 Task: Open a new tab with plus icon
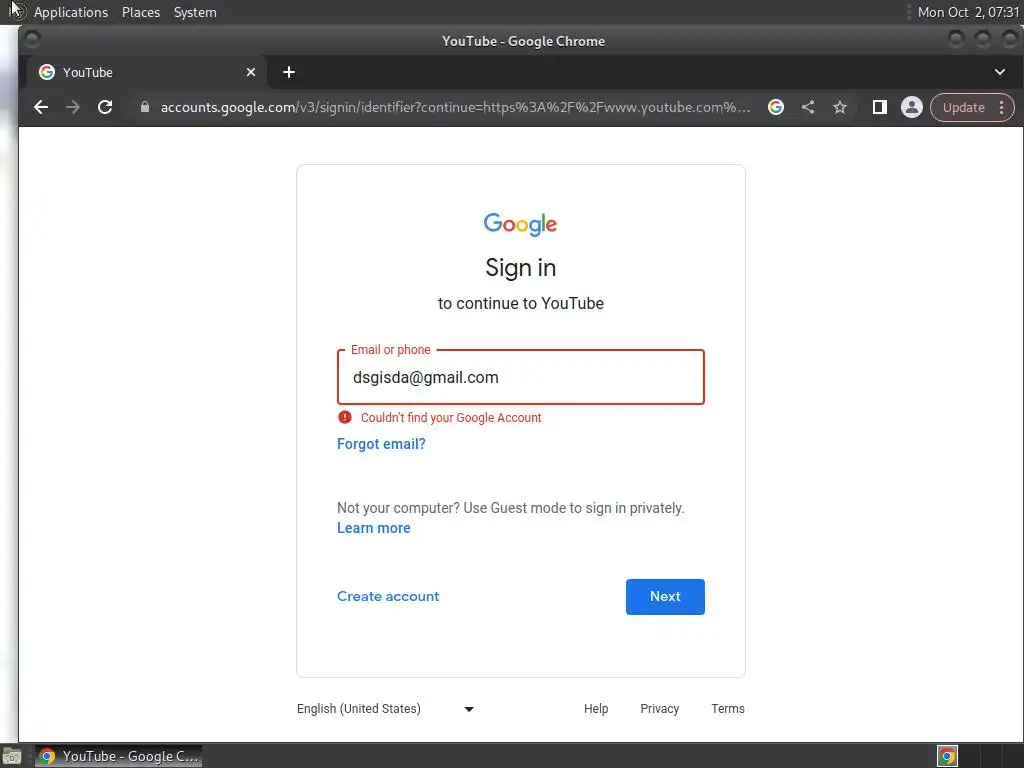pos(289,72)
